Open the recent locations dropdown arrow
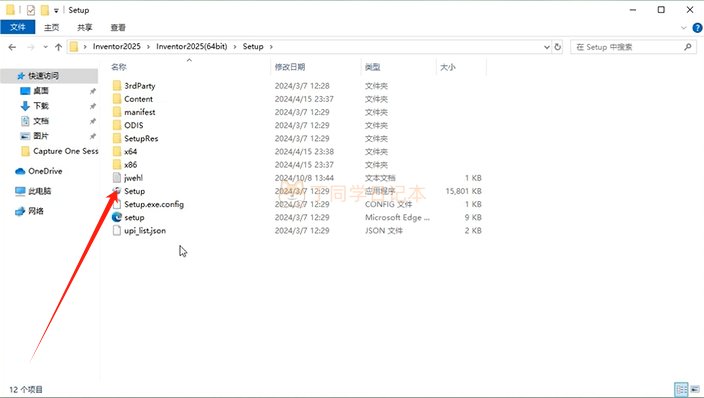This screenshot has height=398, width=704. coord(45,47)
